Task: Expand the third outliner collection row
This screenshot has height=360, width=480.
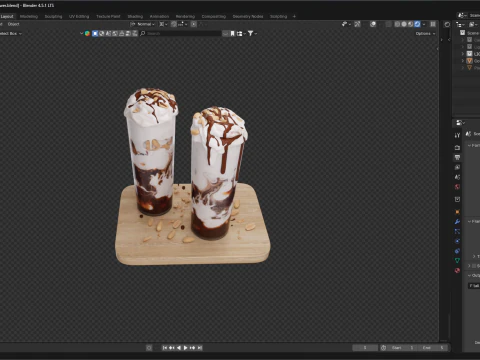Action: 463,54
